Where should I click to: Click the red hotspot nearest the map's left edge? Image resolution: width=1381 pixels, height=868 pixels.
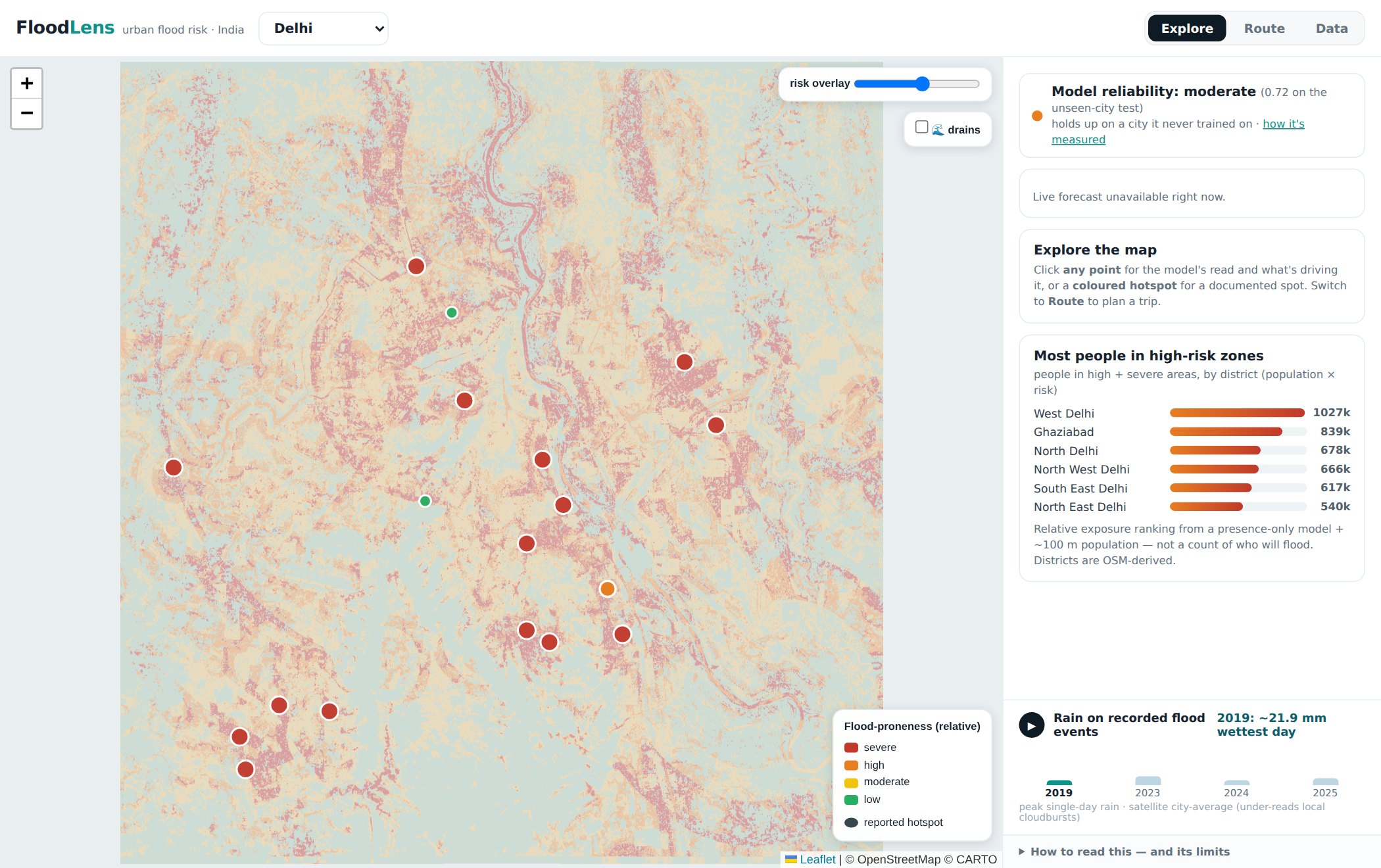(174, 468)
